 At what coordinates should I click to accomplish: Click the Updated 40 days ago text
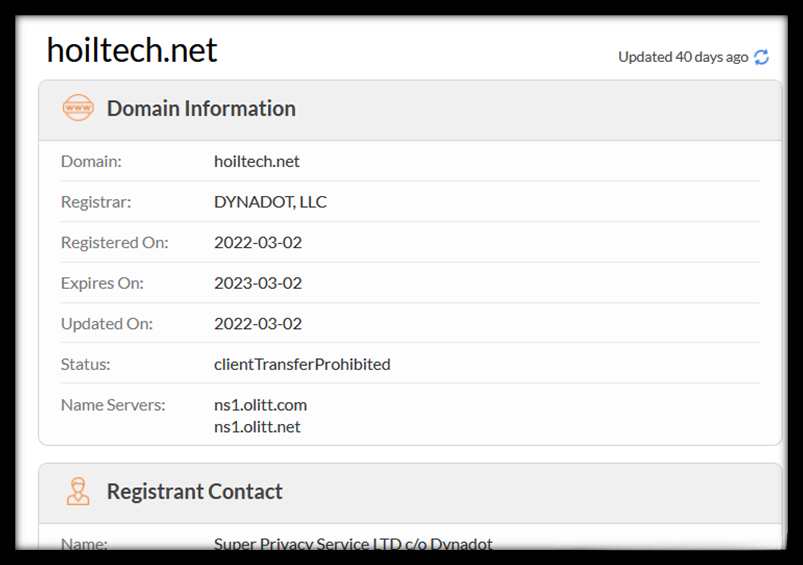tap(682, 57)
